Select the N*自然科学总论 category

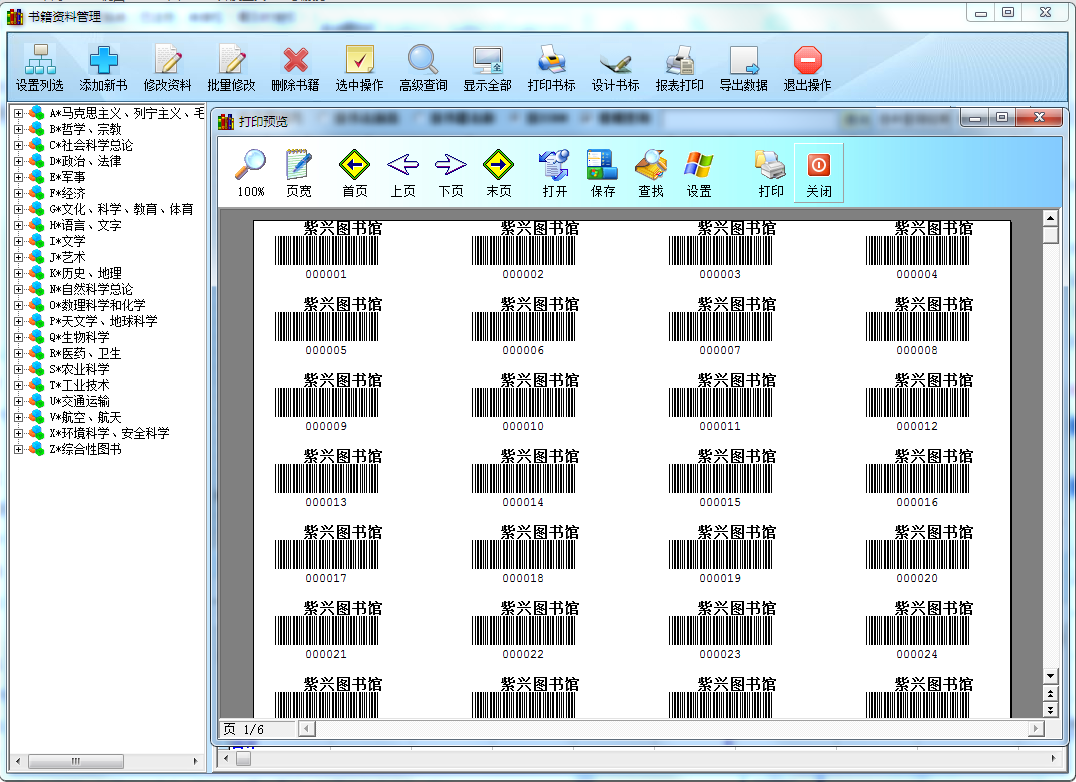(91, 289)
